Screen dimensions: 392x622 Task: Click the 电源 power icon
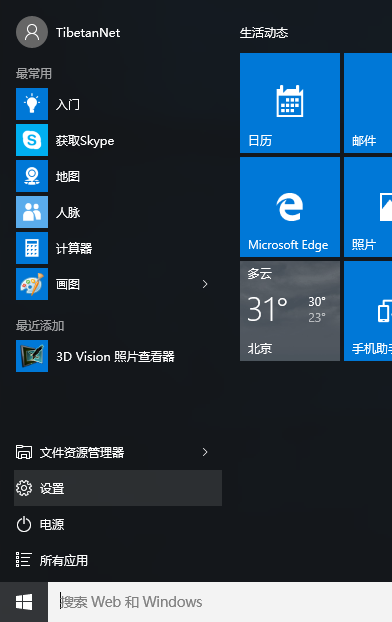point(24,524)
